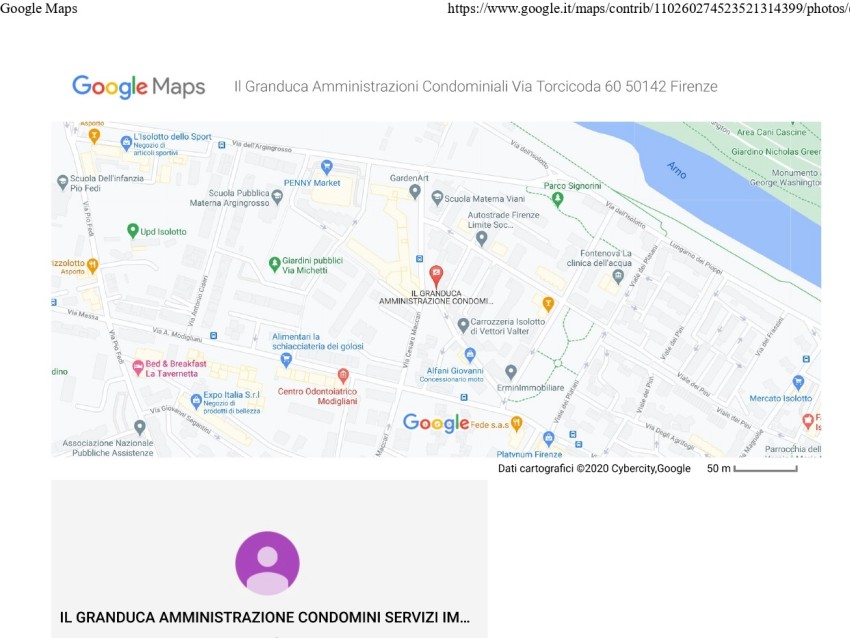The height and width of the screenshot is (638, 850).
Task: Click the bus stop icon on Via dell'Argingrosso
Action: (221, 145)
